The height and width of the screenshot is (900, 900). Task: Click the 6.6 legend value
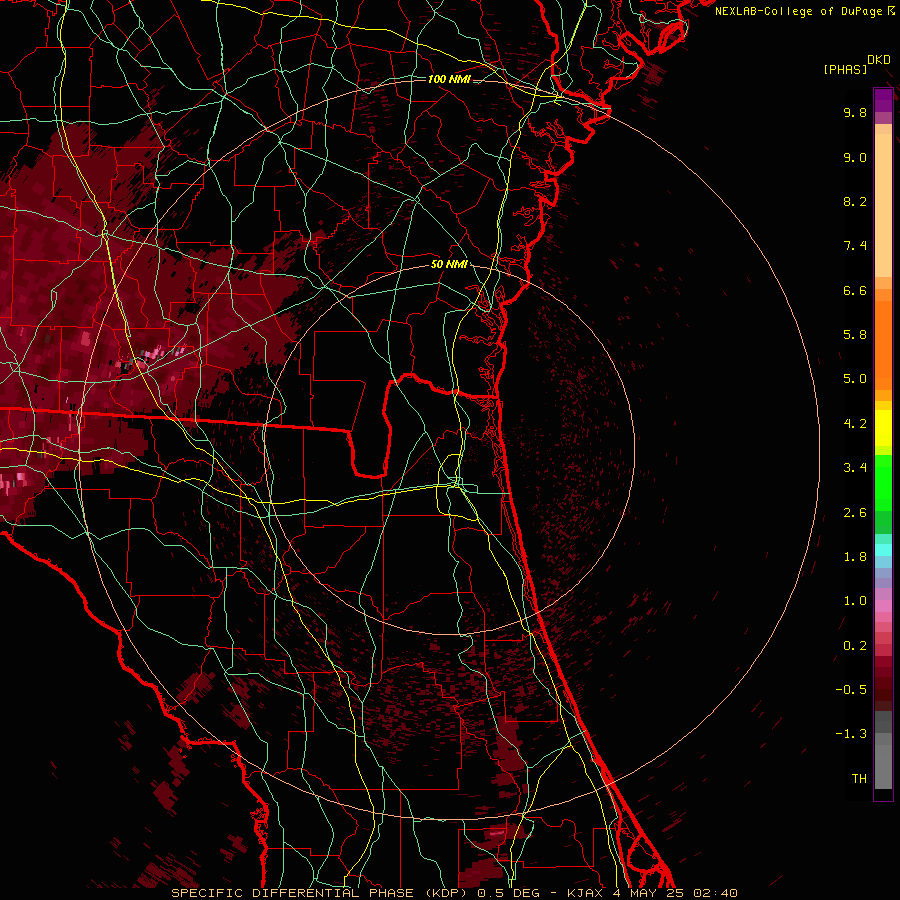tap(855, 290)
